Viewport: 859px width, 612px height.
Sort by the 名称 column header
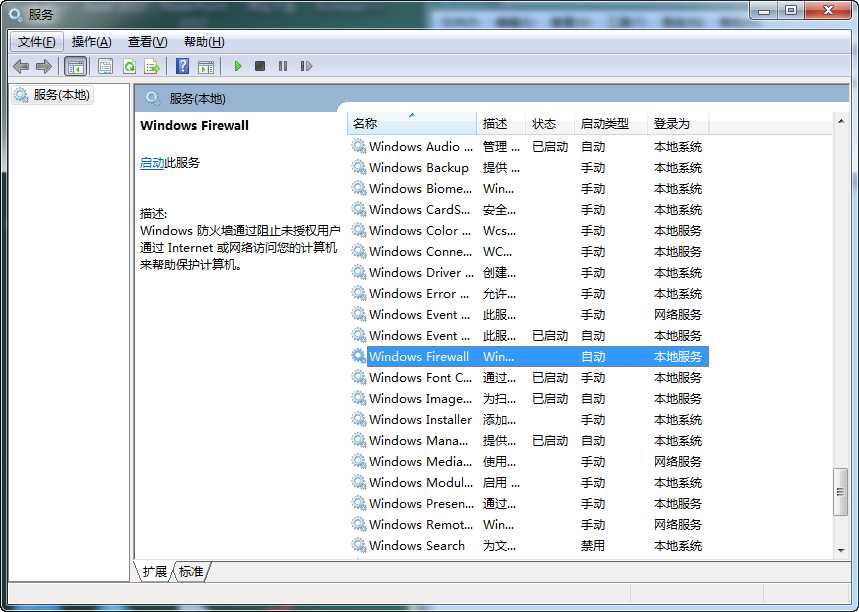point(412,123)
